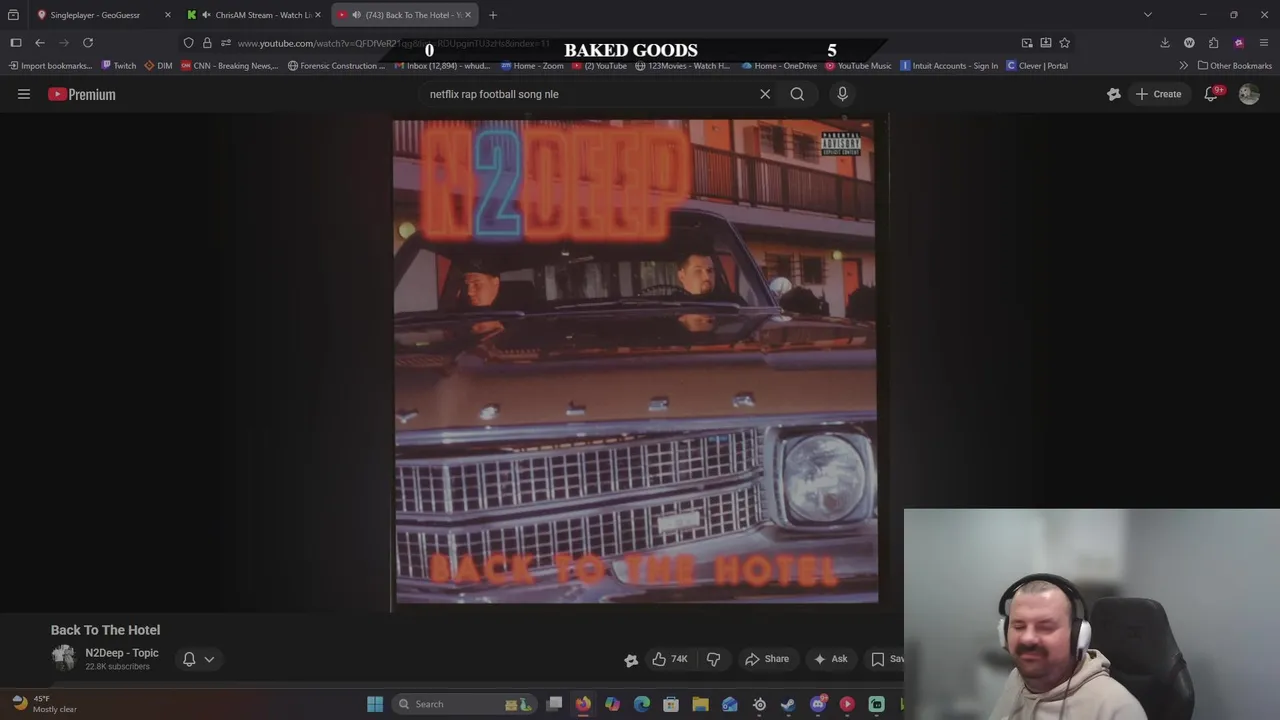Expand the notification preference dropdown beside the bell
This screenshot has width=1280, height=720.
[x=209, y=659]
